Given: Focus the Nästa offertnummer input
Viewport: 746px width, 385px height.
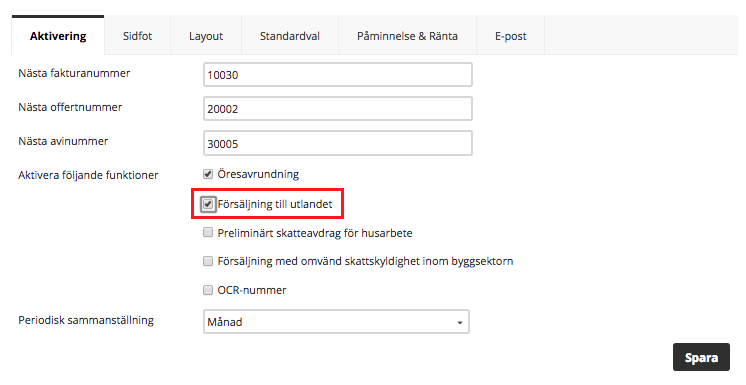Looking at the screenshot, I should [338, 109].
